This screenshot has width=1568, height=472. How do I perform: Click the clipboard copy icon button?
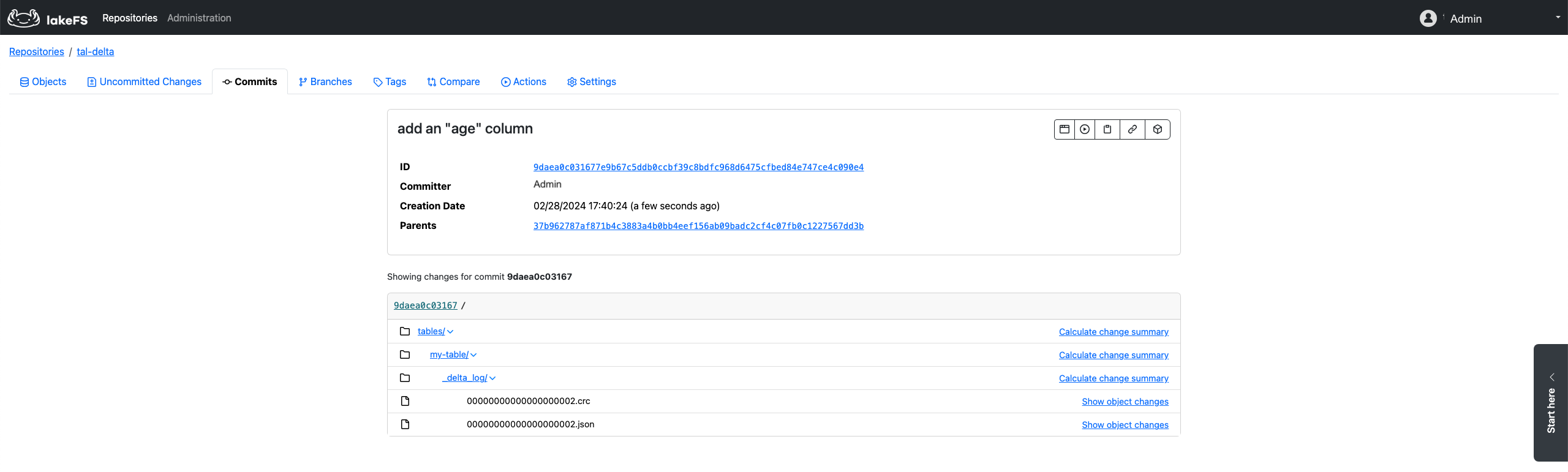tap(1107, 129)
